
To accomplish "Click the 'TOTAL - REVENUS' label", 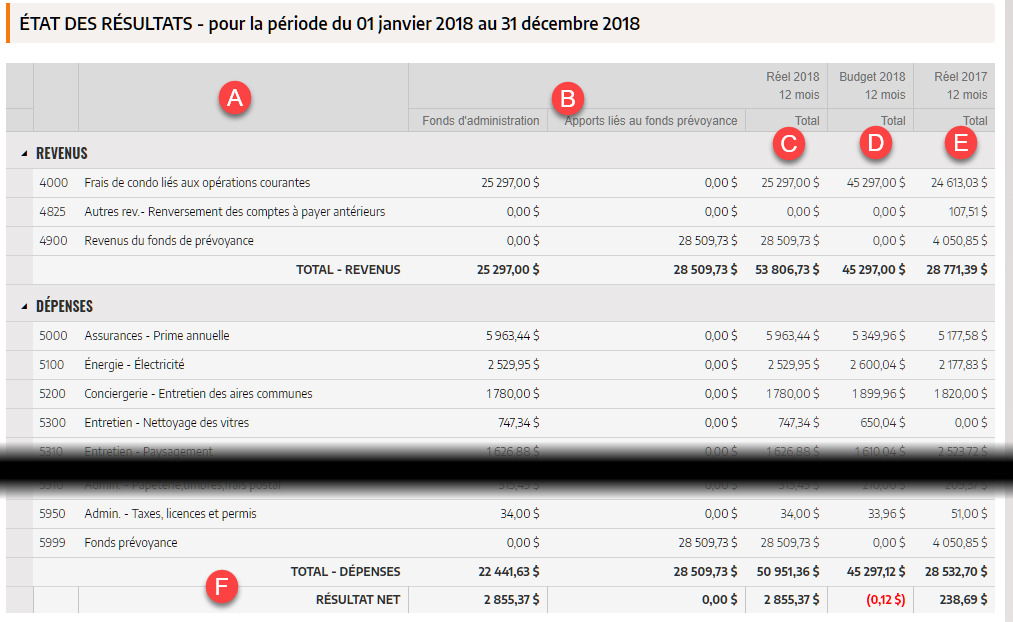I will pos(348,270).
